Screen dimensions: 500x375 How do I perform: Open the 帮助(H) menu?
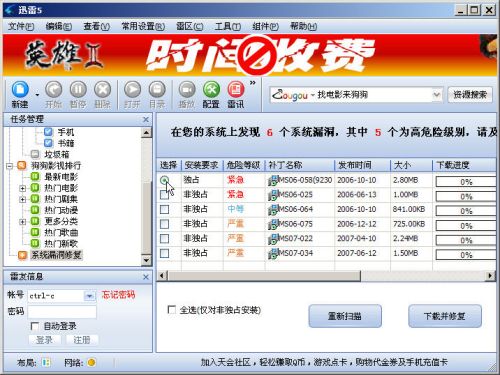click(x=303, y=26)
